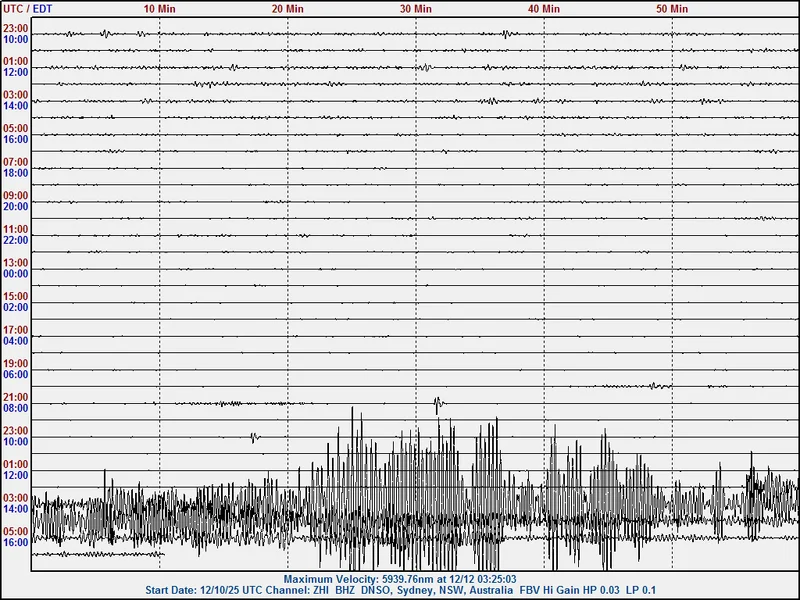Image resolution: width=800 pixels, height=600 pixels.
Task: Click the small wavelet spike on the 21:00 trace
Action: pyautogui.click(x=438, y=403)
